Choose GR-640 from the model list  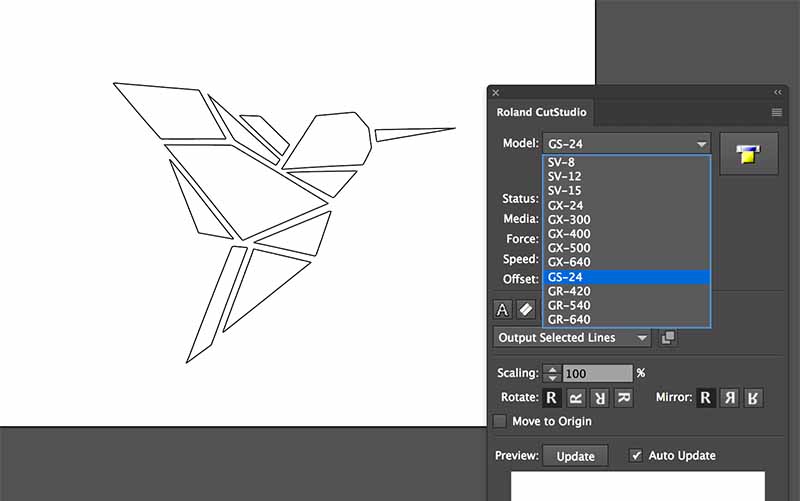(627, 319)
